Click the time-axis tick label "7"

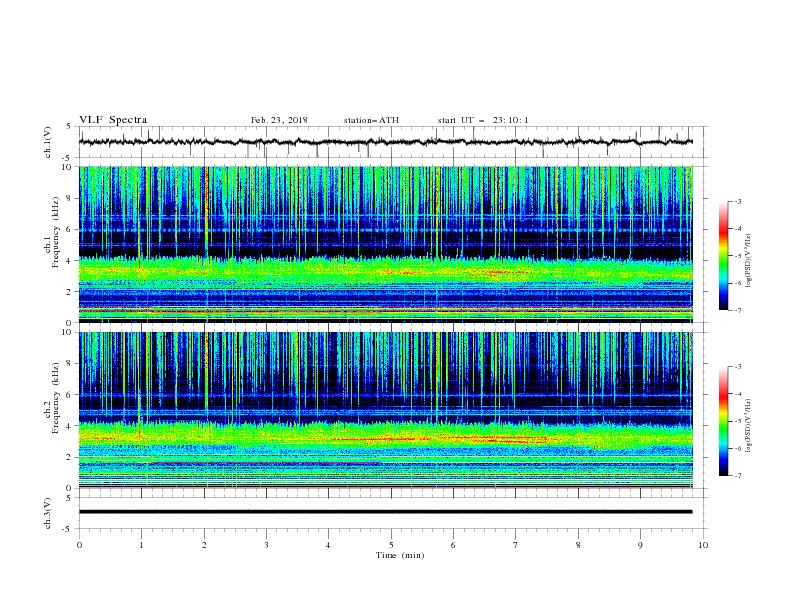point(516,545)
